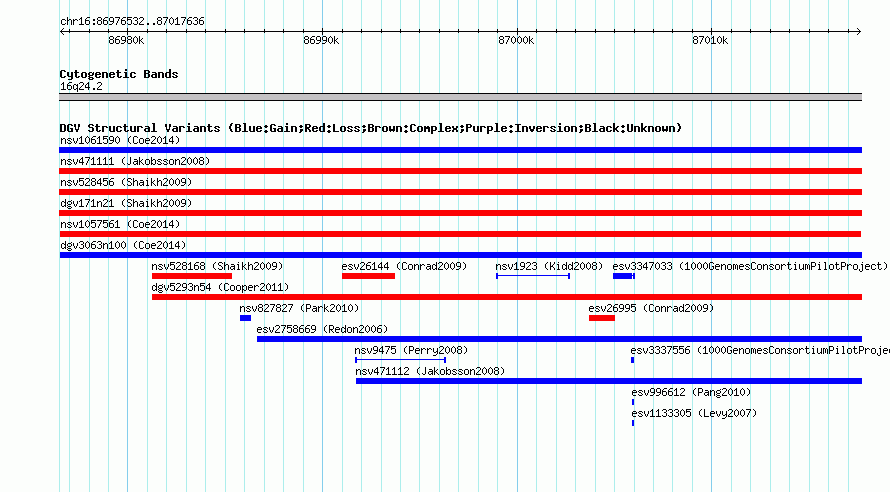The height and width of the screenshot is (492, 890).
Task: Select the chr16:86976532..87017636 coordinates text
Action: (x=132, y=22)
